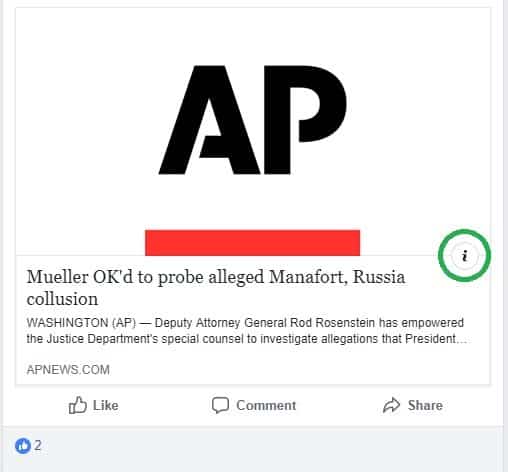This screenshot has height=472, width=508.
Task: Click the speech bubble icon beside Comment
Action: [x=220, y=405]
